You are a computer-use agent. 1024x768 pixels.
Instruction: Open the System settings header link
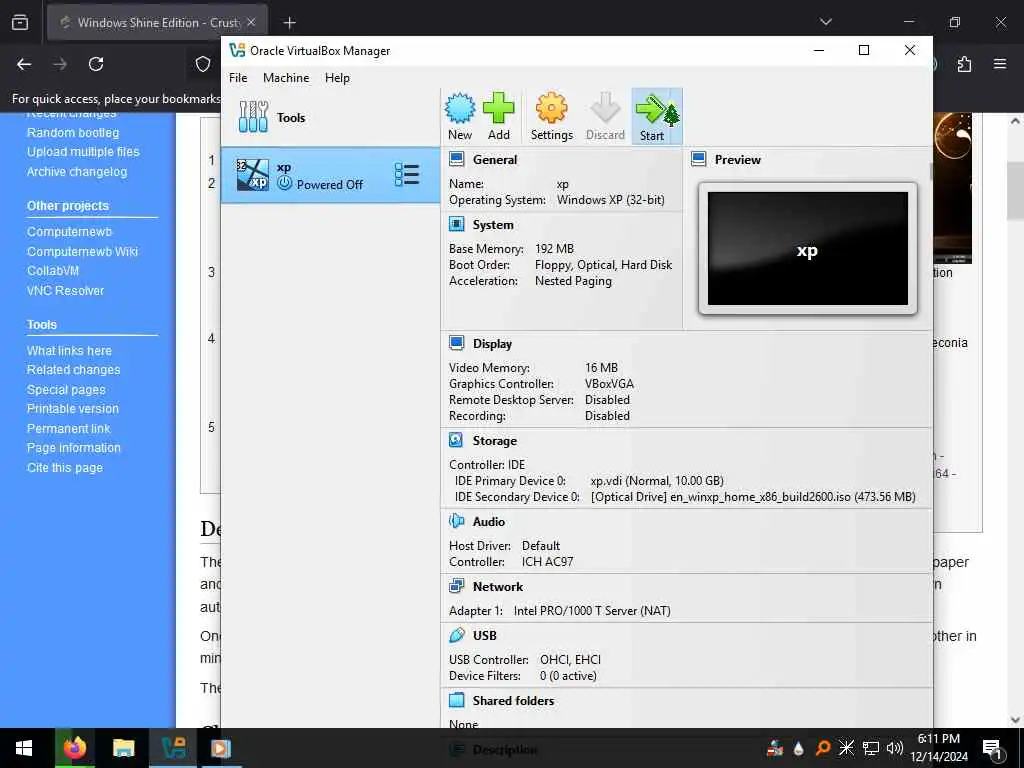pyautogui.click(x=493, y=225)
